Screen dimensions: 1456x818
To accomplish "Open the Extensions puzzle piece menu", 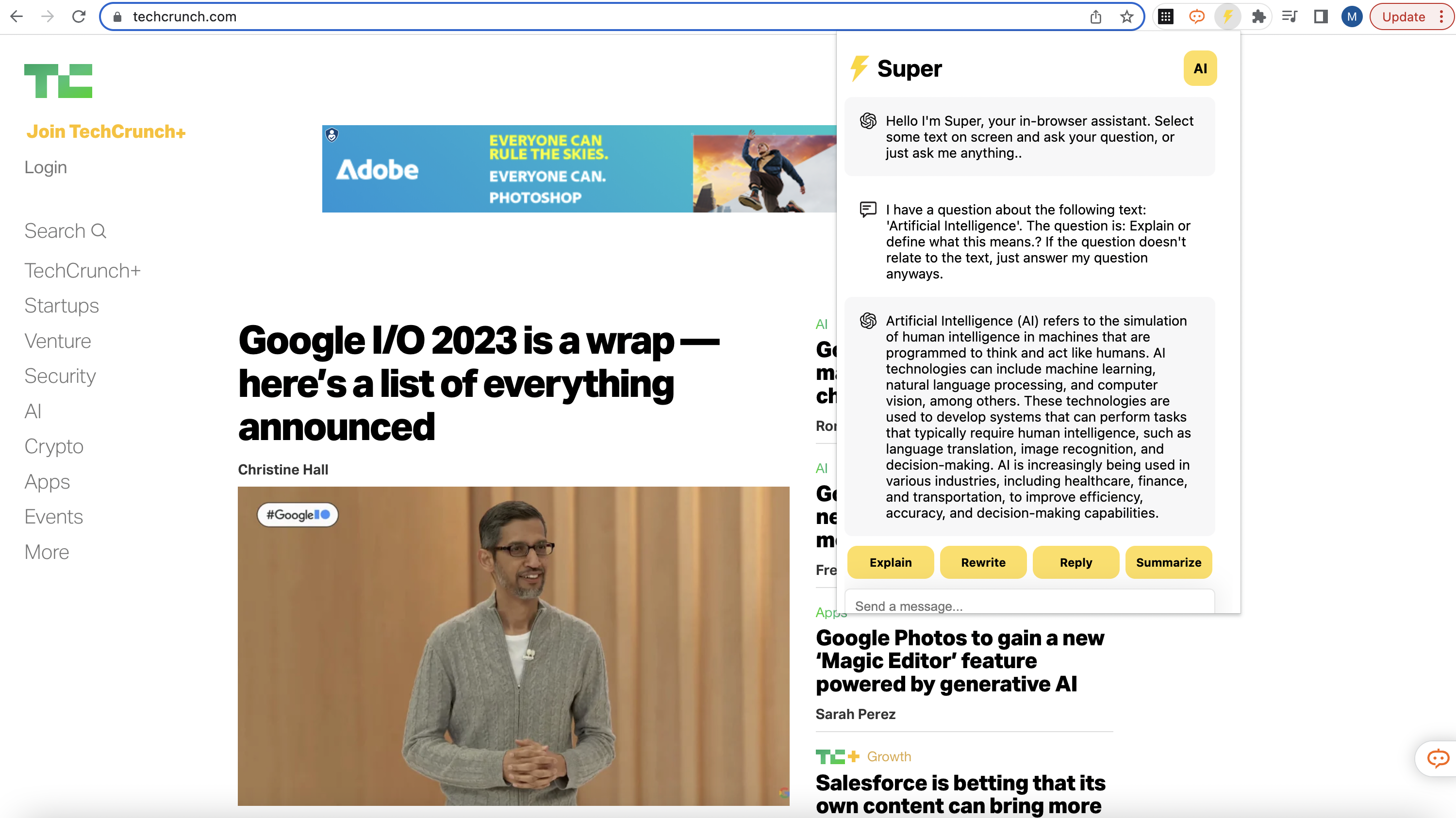I will pyautogui.click(x=1259, y=16).
